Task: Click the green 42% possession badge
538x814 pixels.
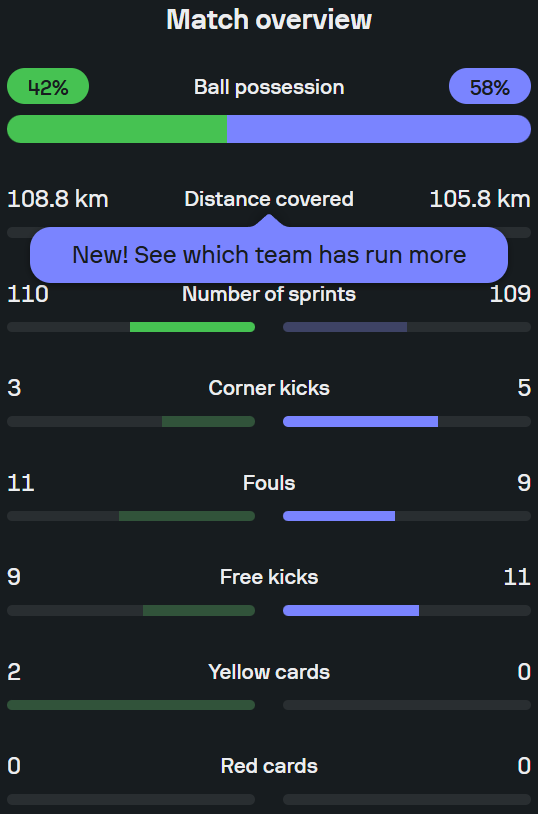Action: pos(48,86)
